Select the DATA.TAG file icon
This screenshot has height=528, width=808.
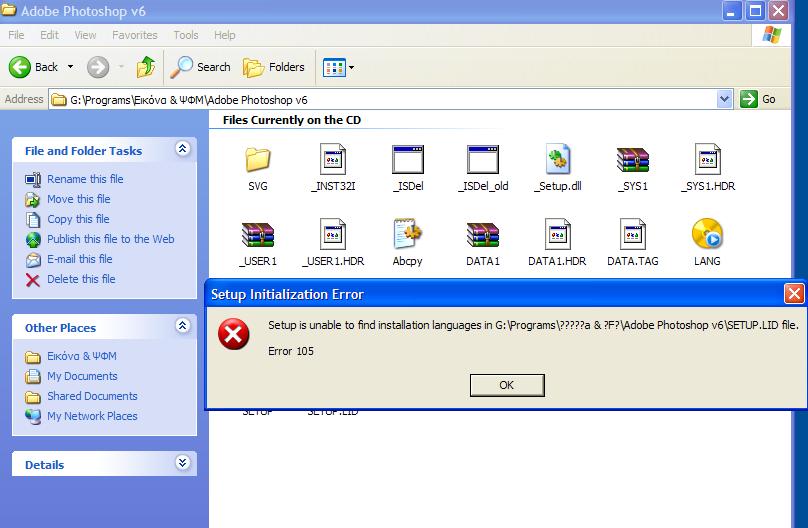click(633, 234)
